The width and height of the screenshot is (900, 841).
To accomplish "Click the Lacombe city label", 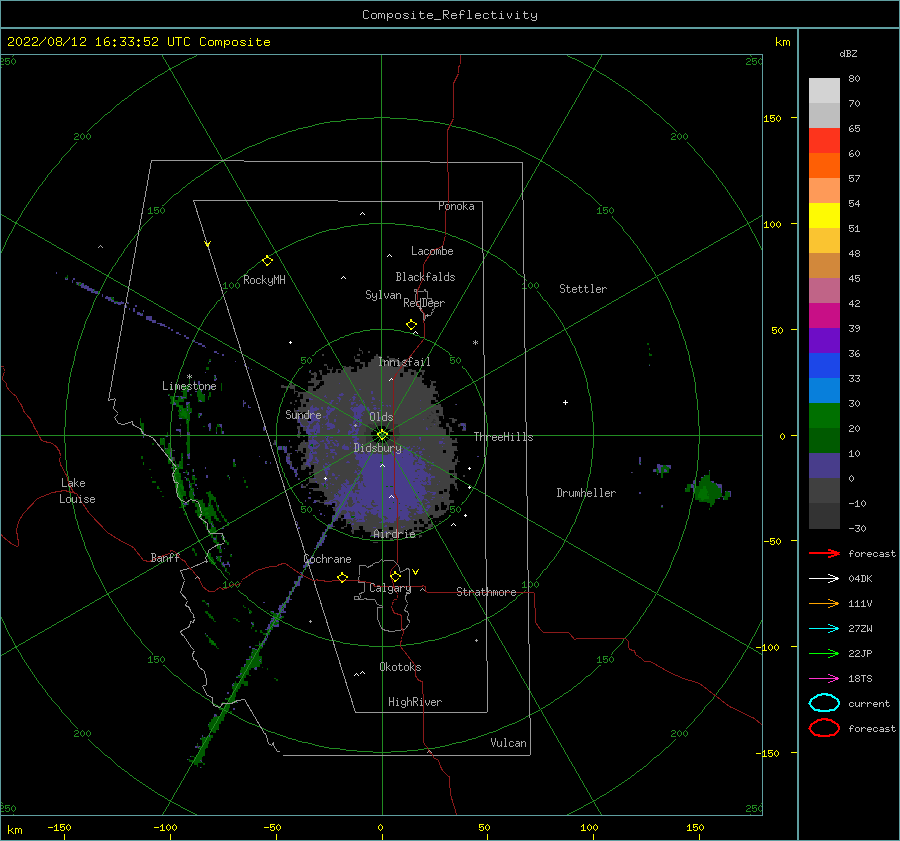I will click(432, 251).
